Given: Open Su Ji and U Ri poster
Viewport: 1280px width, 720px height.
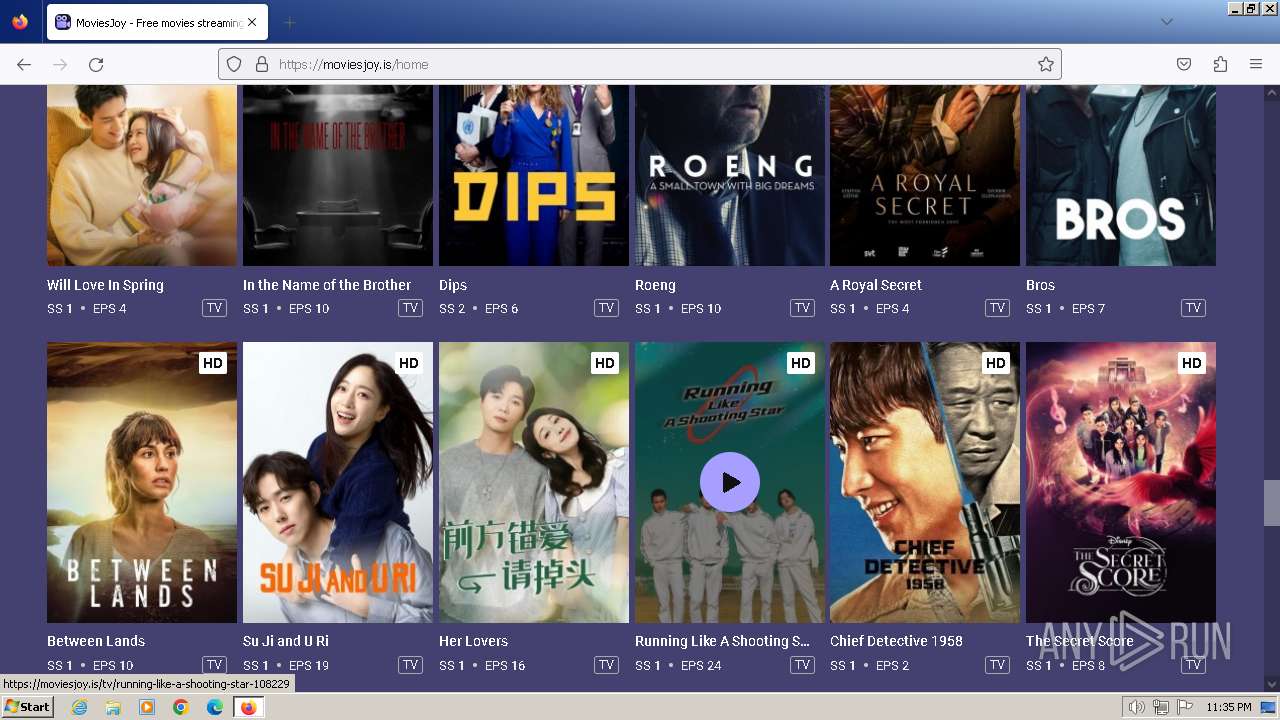Looking at the screenshot, I should point(338,482).
